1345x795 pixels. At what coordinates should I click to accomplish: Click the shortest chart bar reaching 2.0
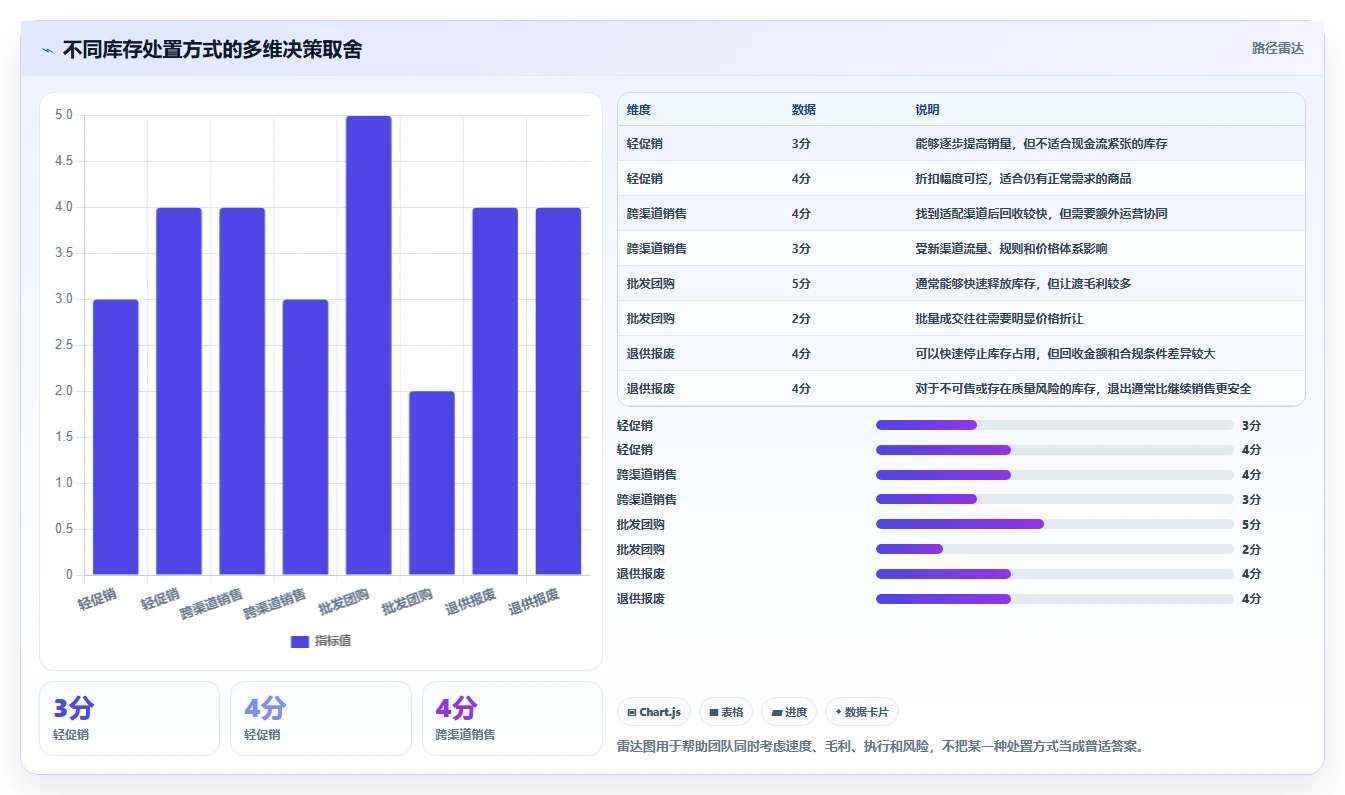(x=432, y=483)
